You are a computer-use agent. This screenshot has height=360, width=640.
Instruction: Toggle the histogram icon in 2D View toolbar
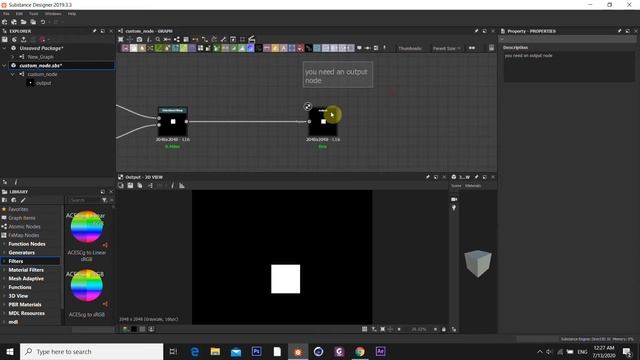click(x=182, y=186)
